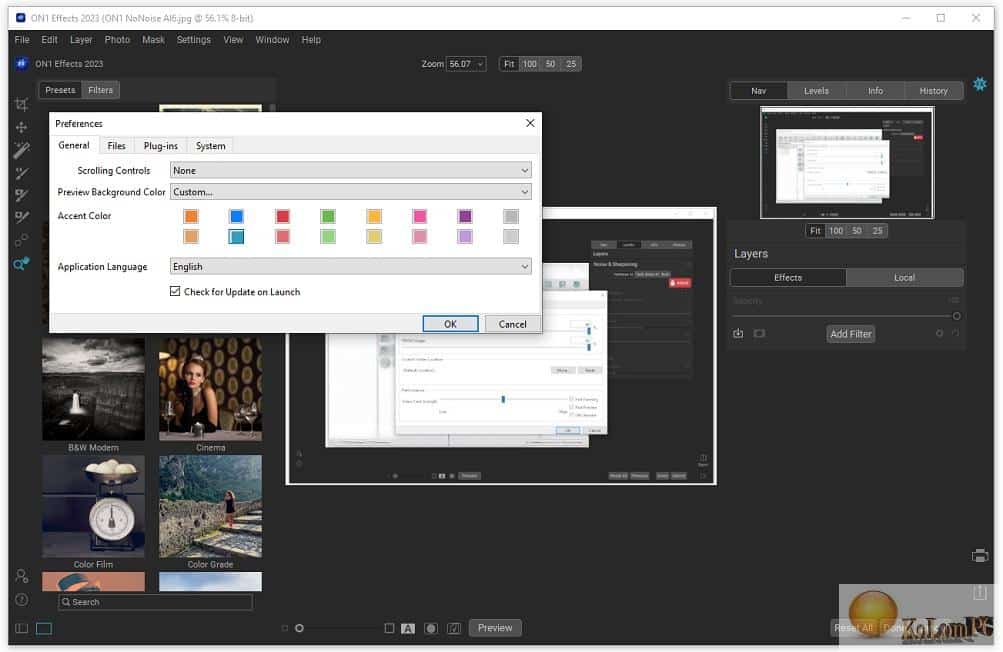Click the Fit zoom button in top toolbar
1003x652 pixels.
click(509, 64)
